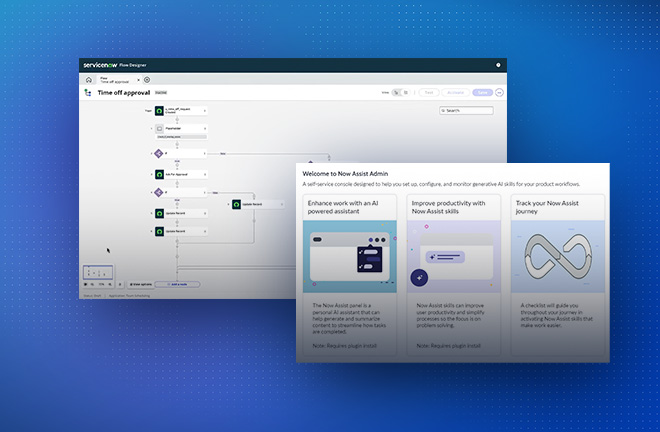Open Track your Now Assist journey title

(547, 207)
